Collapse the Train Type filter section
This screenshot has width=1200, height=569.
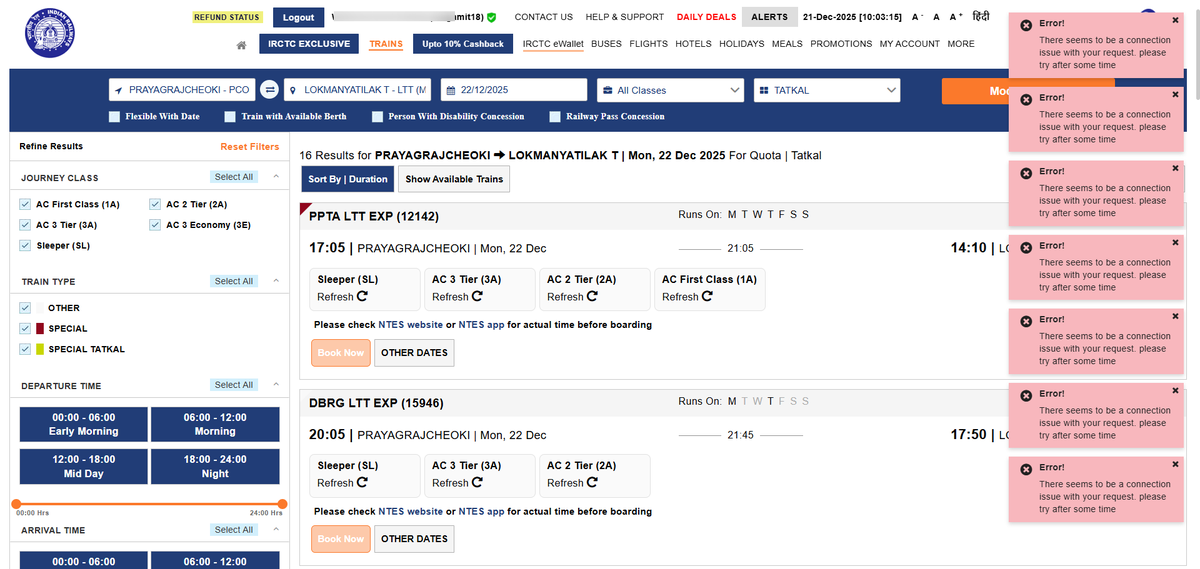276,281
